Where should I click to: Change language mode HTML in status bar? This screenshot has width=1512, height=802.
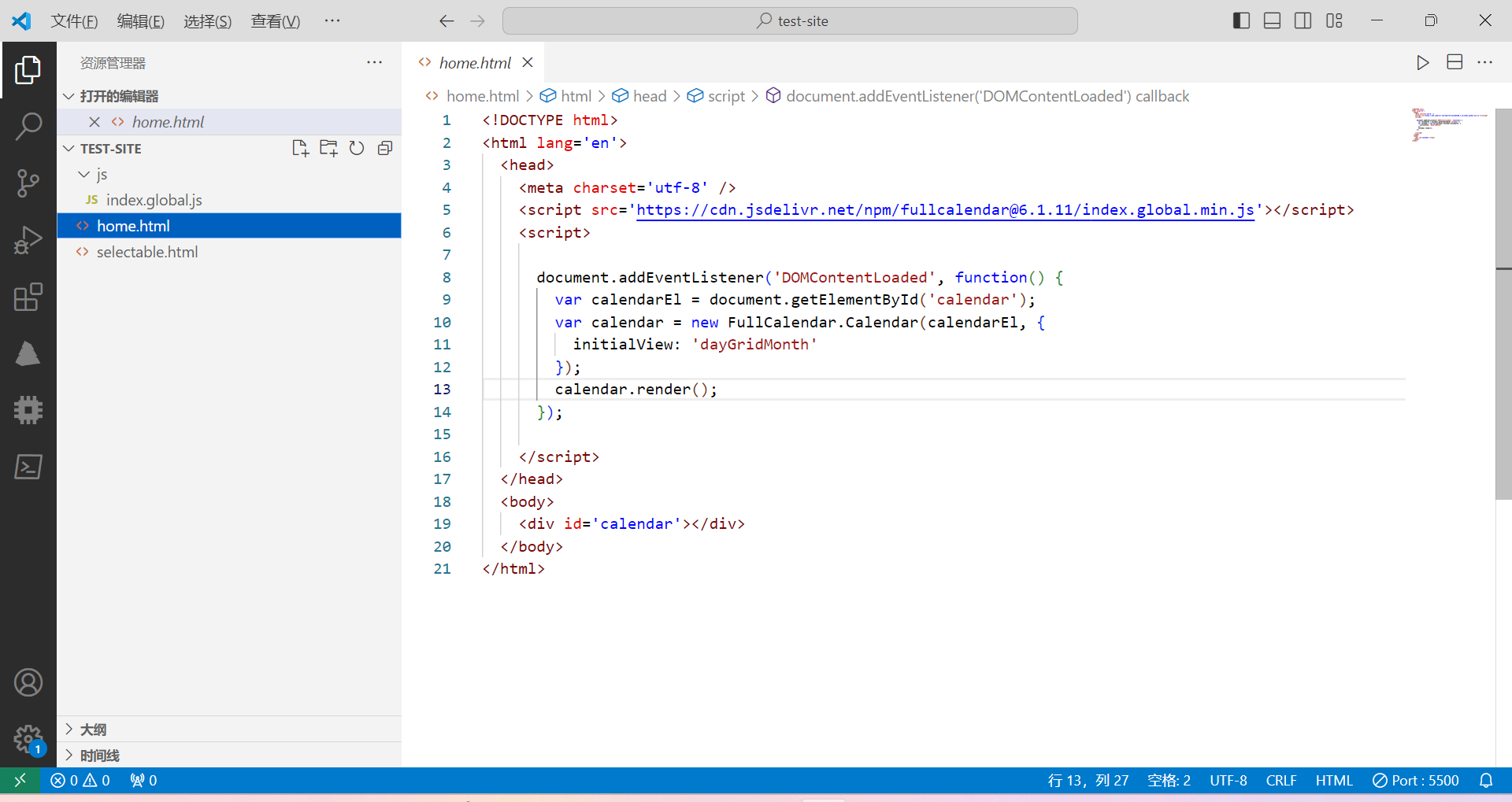tap(1334, 780)
